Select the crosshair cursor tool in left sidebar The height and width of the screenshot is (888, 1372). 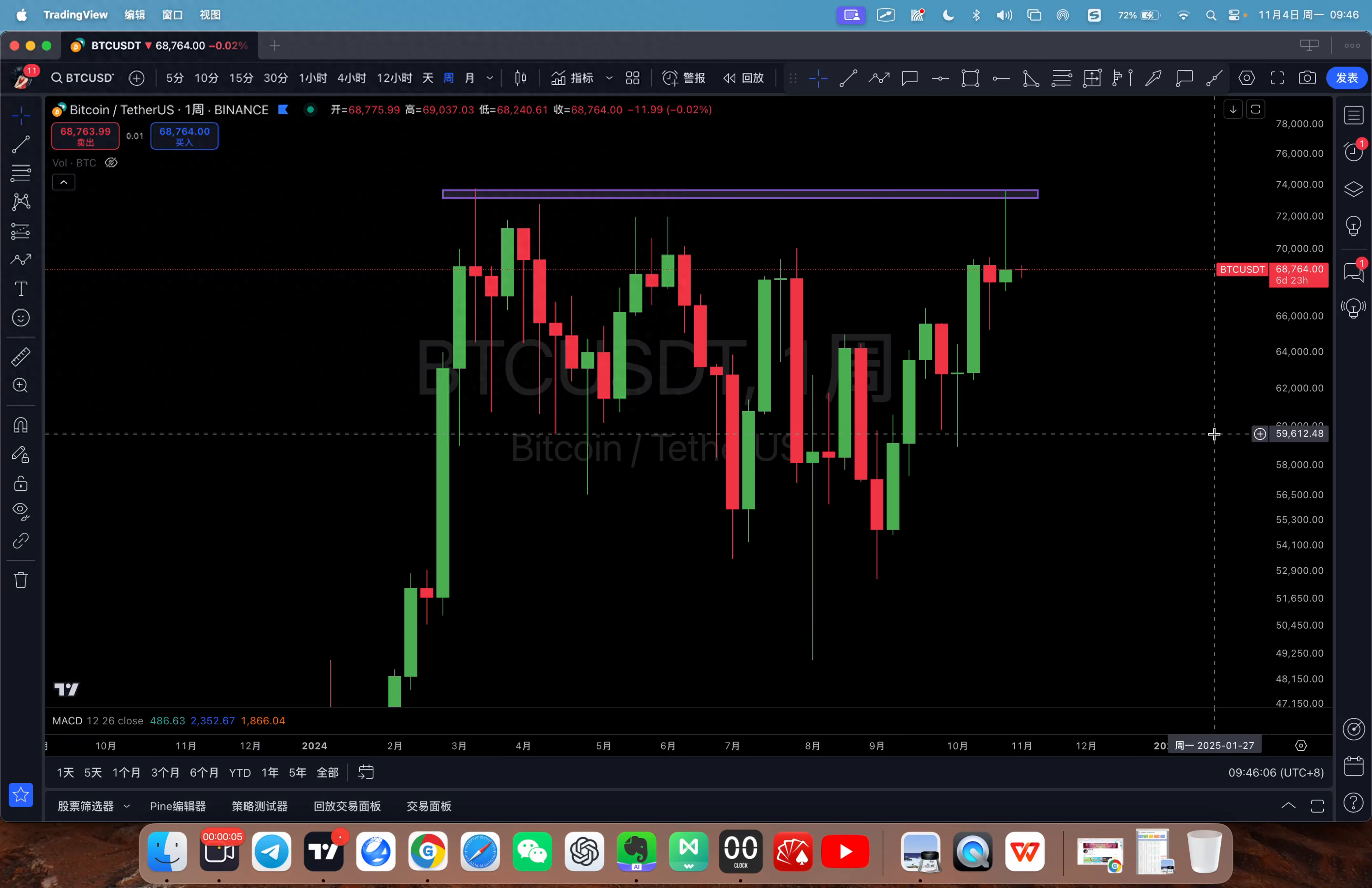21,115
